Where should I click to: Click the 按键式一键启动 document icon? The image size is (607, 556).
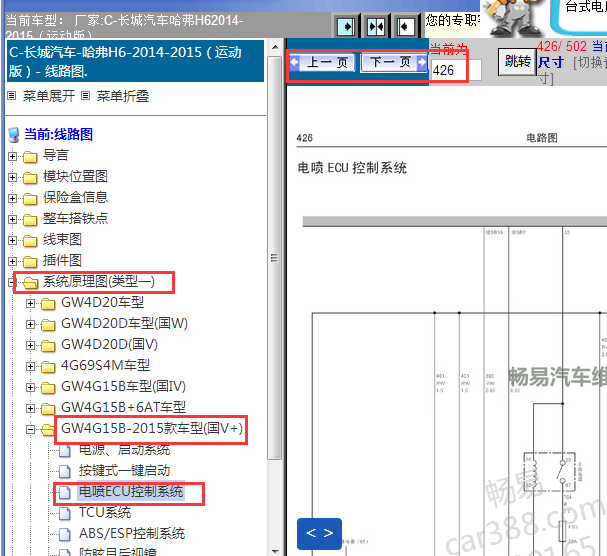(x=65, y=471)
